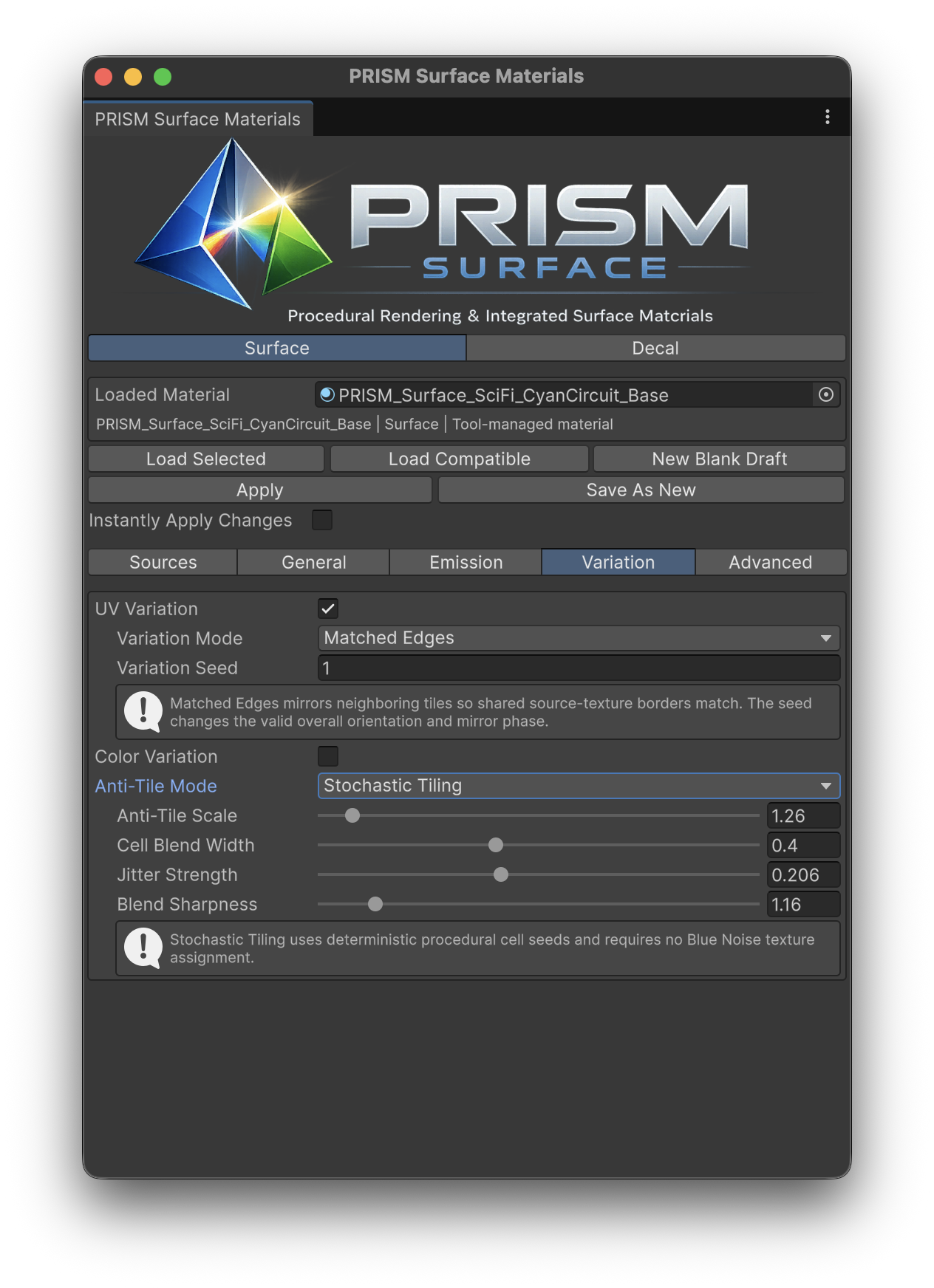The height and width of the screenshot is (1288, 934).
Task: Click the Blend Sharpness slider handle
Action: pyautogui.click(x=375, y=904)
